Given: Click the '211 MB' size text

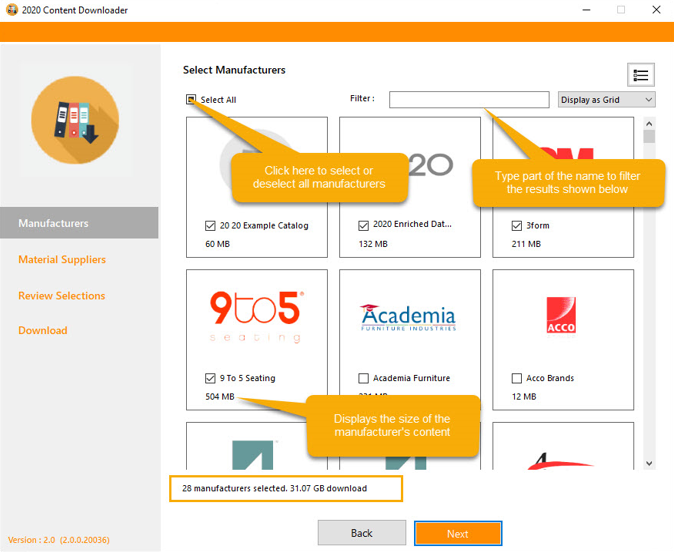Looking at the screenshot, I should coord(526,244).
